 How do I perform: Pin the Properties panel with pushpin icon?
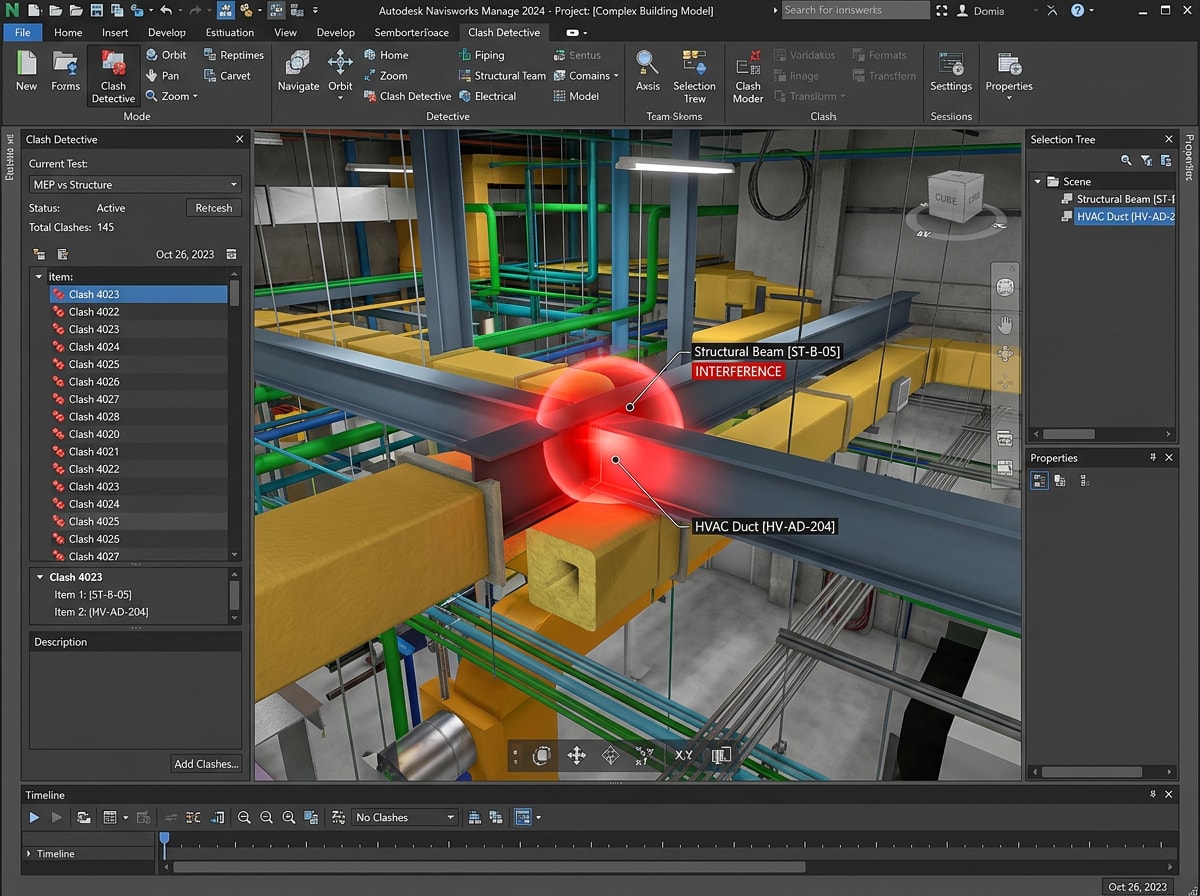pyautogui.click(x=1152, y=457)
